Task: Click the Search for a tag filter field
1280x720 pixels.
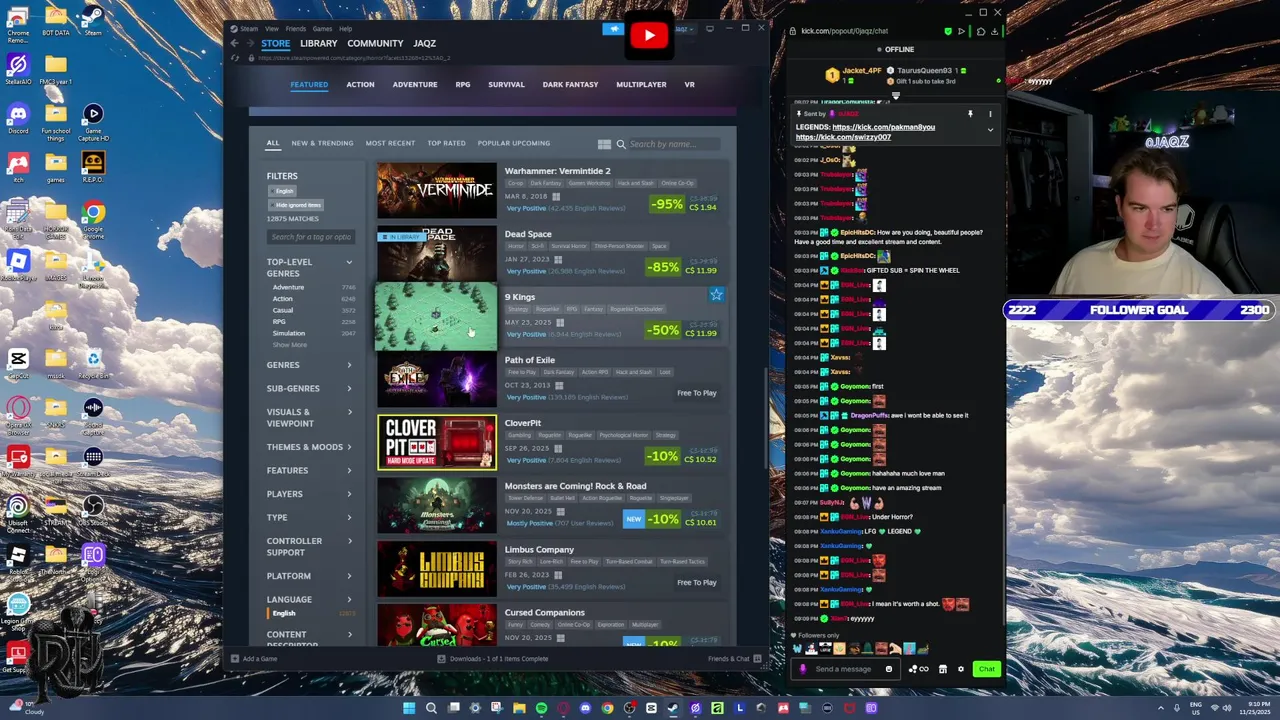Action: [311, 237]
